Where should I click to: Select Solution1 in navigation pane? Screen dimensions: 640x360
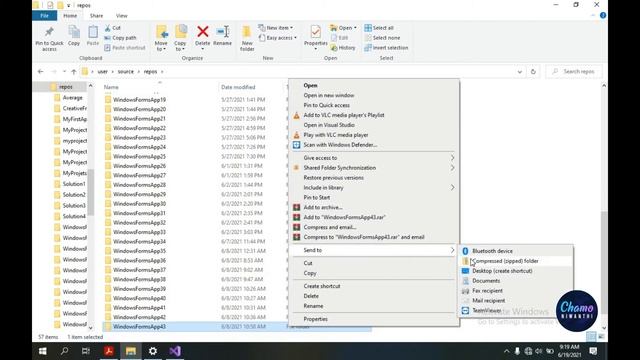point(74,184)
